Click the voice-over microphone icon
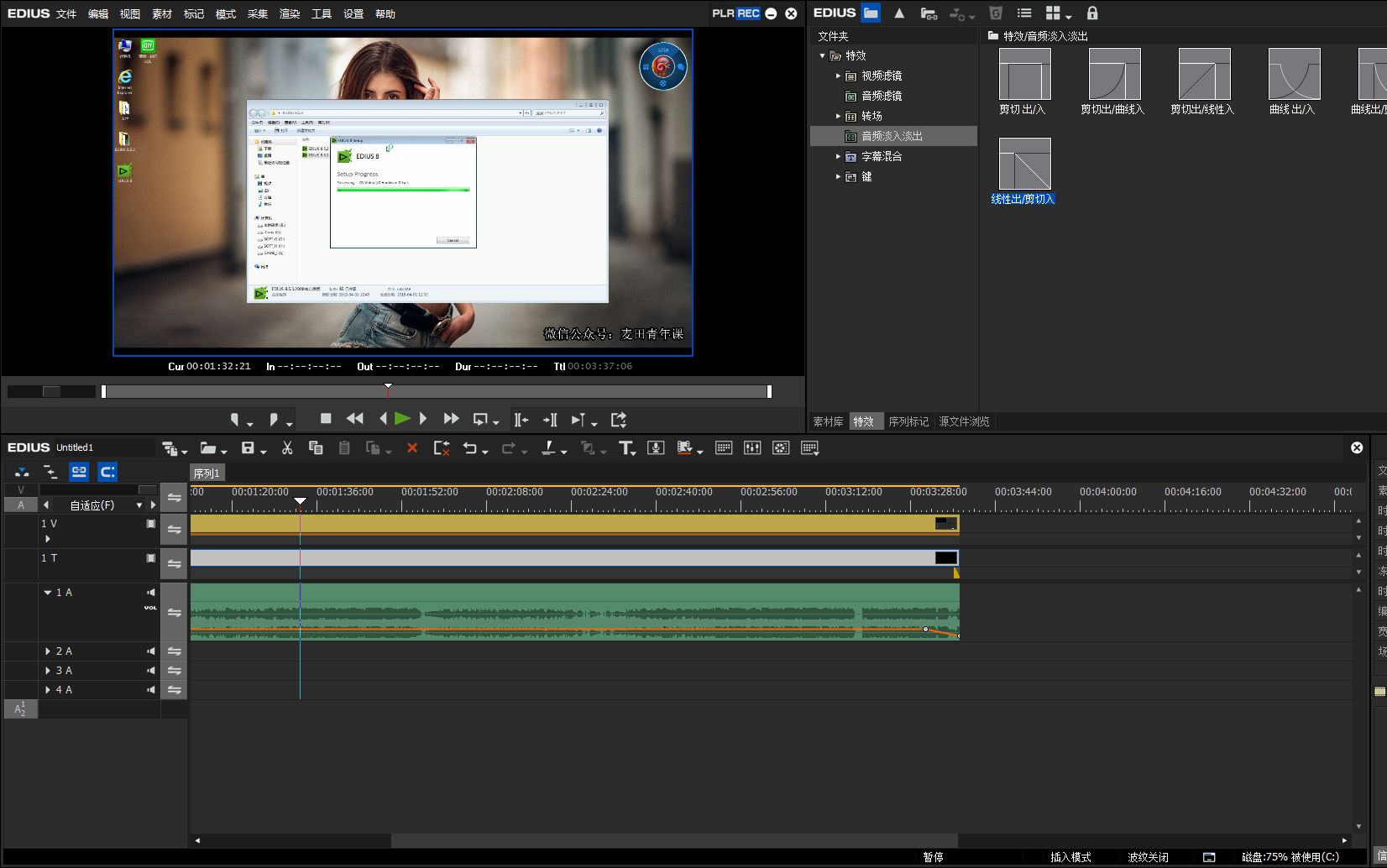 [656, 448]
